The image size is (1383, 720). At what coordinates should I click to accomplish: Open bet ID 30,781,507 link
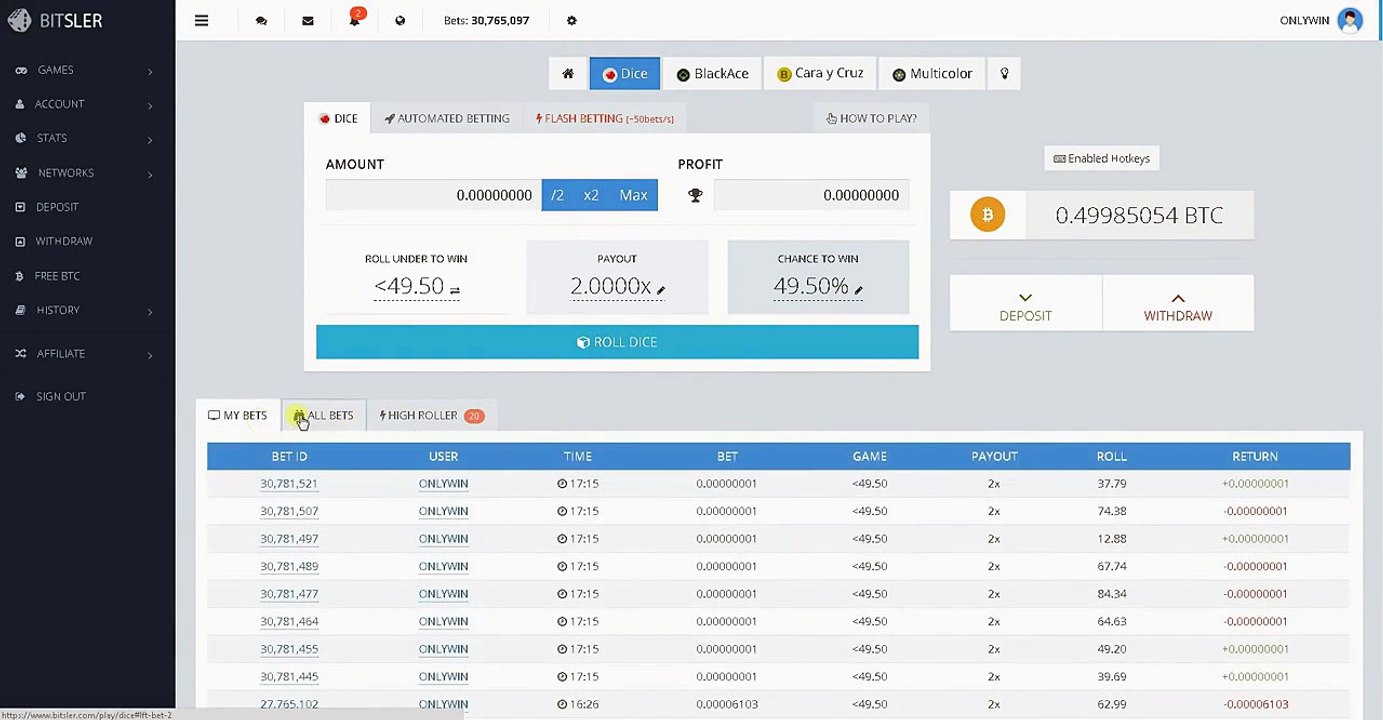(x=289, y=511)
